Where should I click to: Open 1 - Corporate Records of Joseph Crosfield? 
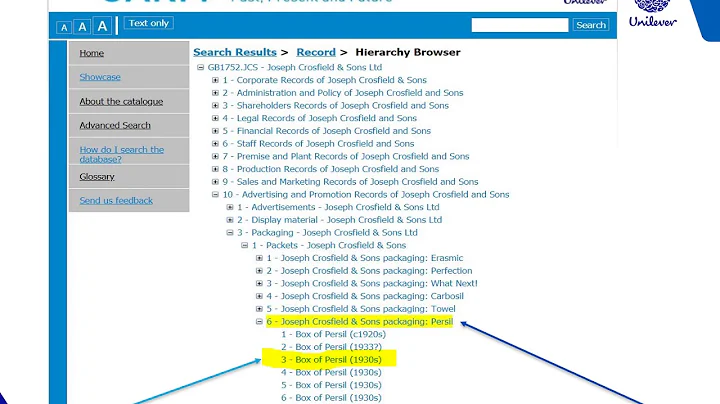325,80
